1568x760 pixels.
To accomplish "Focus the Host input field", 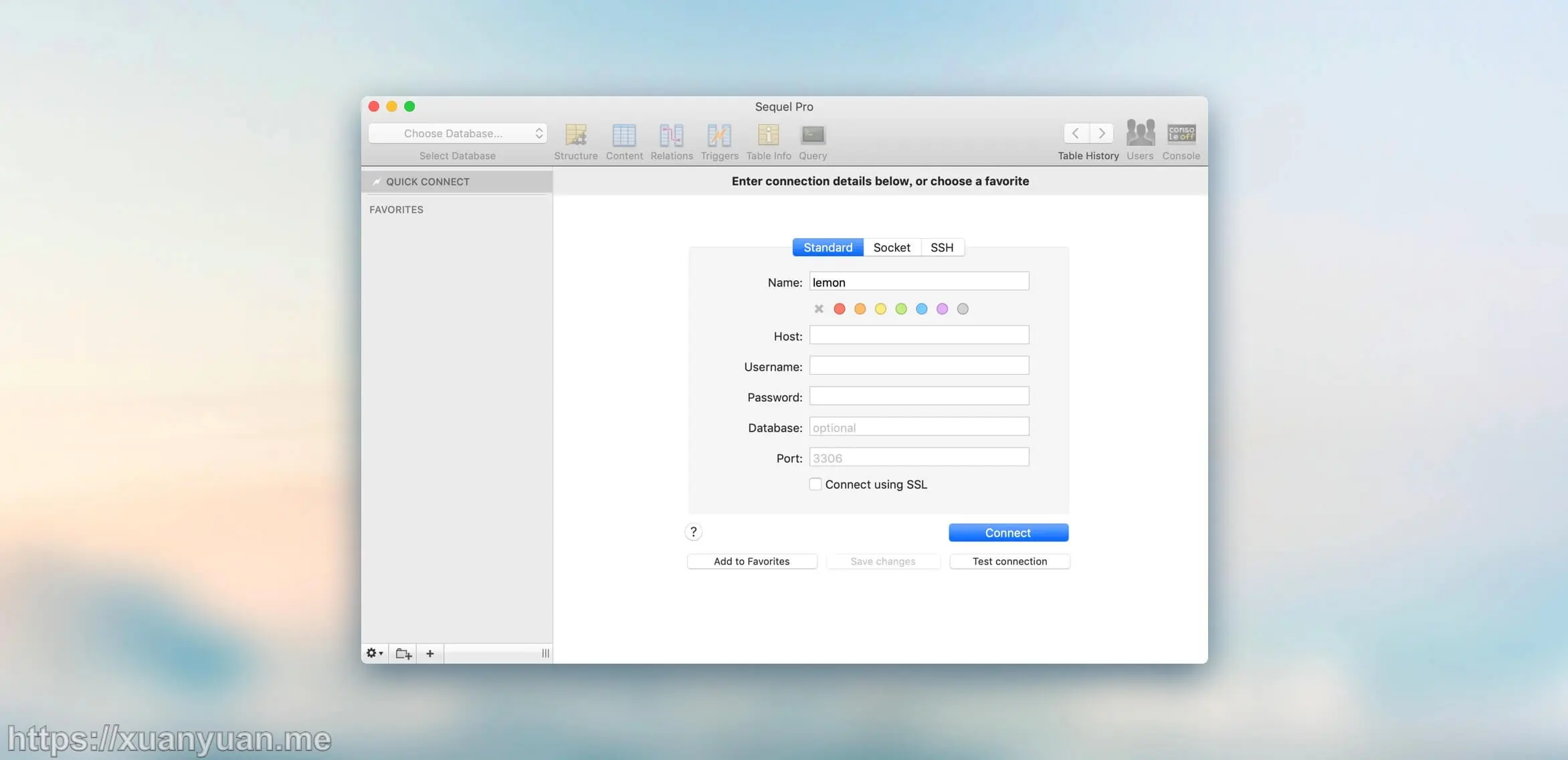I will point(919,335).
